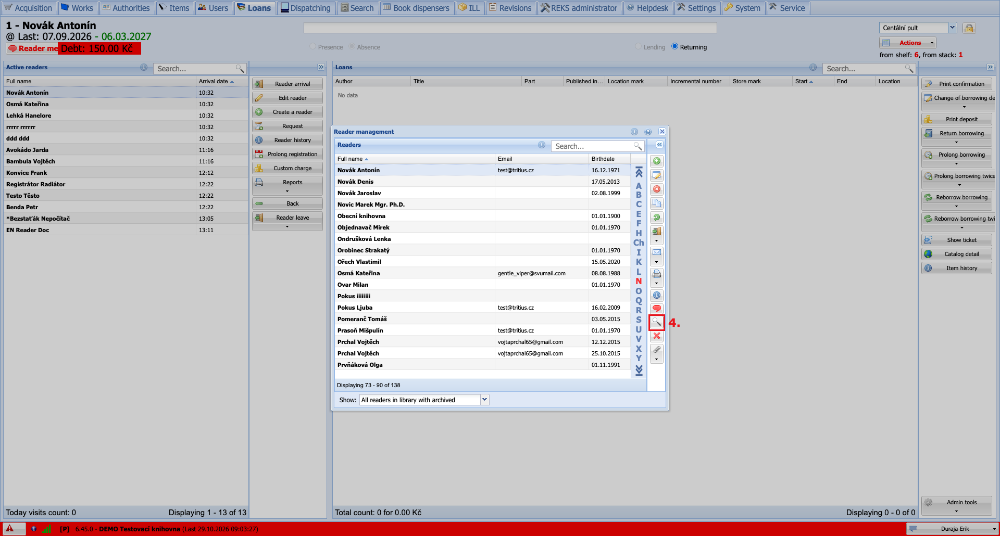The width and height of the screenshot is (1000, 536).
Task: Click the print icon in Reader management title bar
Action: 648,131
